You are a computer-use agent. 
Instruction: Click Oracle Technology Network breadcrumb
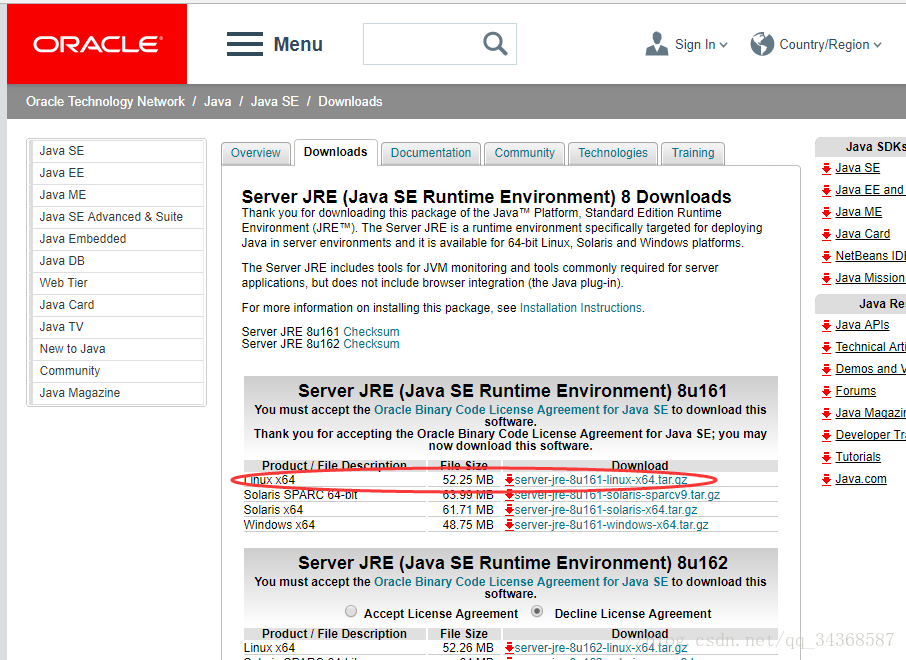coord(105,102)
